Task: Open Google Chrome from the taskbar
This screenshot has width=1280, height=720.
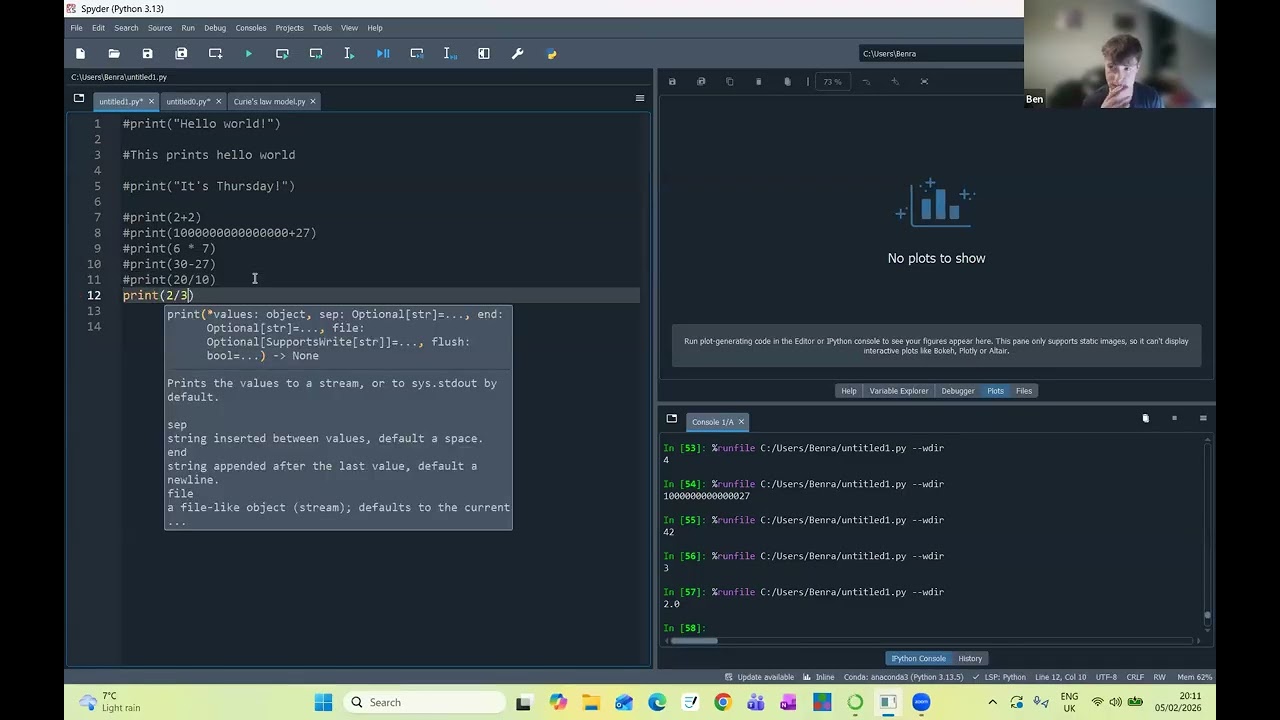Action: 723,703
